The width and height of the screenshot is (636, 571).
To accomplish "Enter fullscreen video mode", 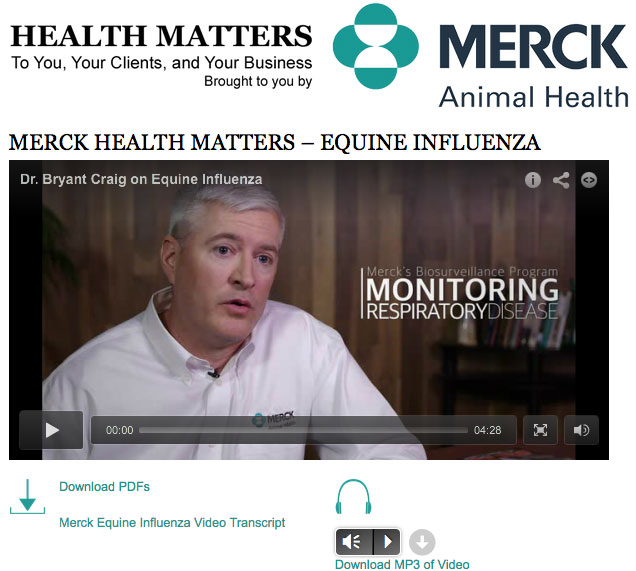I will click(x=540, y=430).
